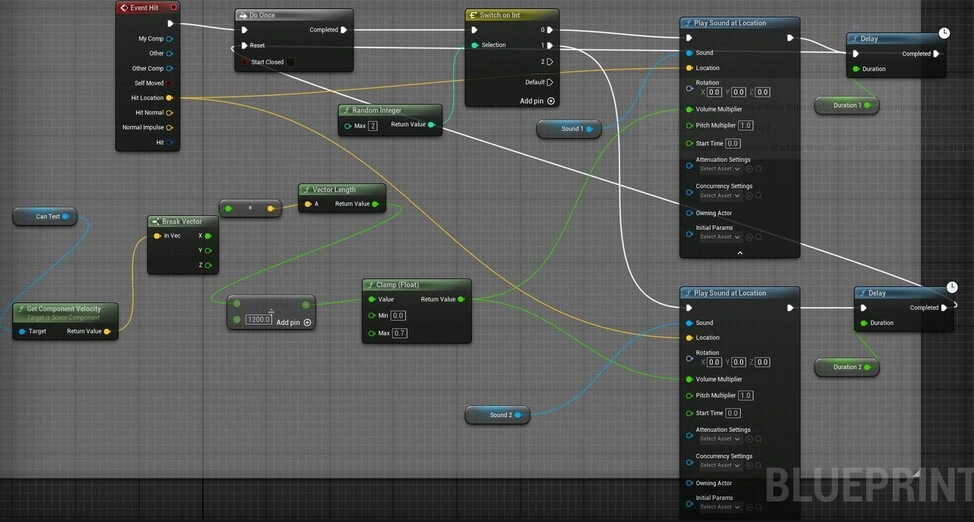The width and height of the screenshot is (974, 522).
Task: Click Rotation Z field on Sound 2 Play Sound node
Action: click(762, 362)
